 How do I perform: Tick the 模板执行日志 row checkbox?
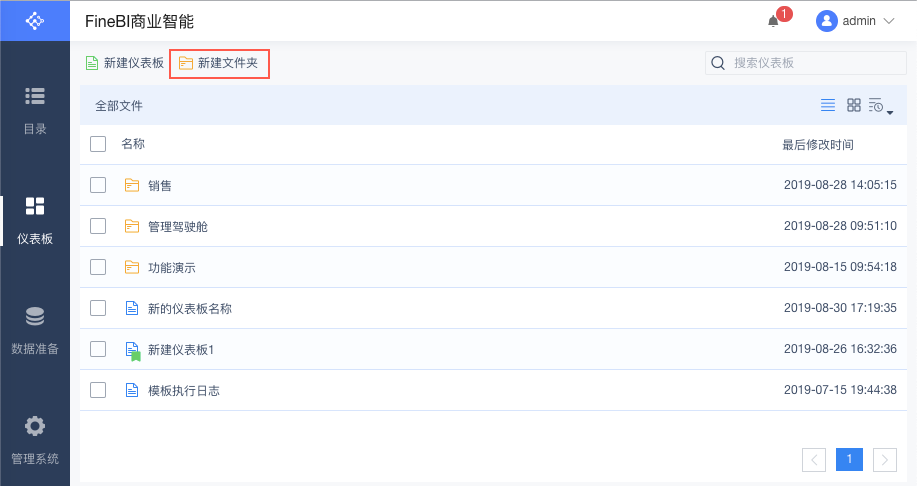98,390
